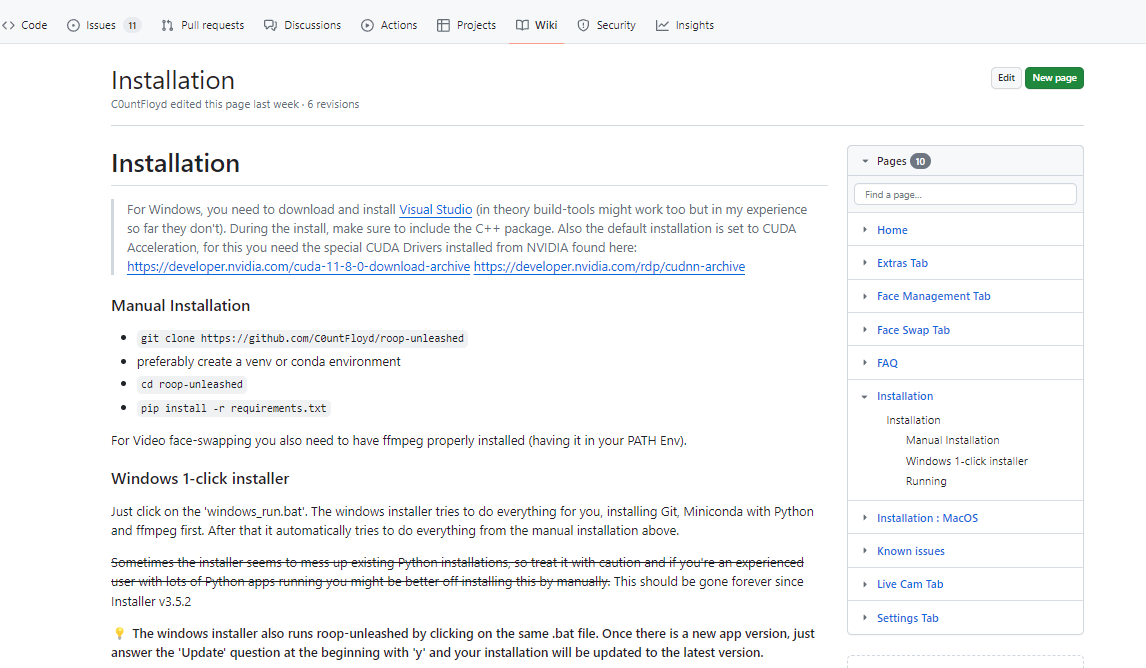Expand the FAQ page entry
This screenshot has height=668, width=1146.
[865, 363]
